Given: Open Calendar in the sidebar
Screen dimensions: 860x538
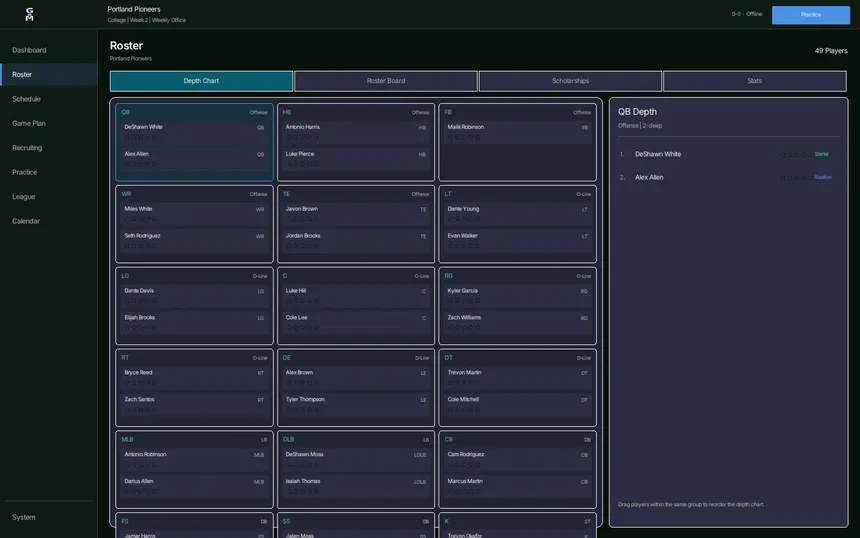Looking at the screenshot, I should [26, 221].
